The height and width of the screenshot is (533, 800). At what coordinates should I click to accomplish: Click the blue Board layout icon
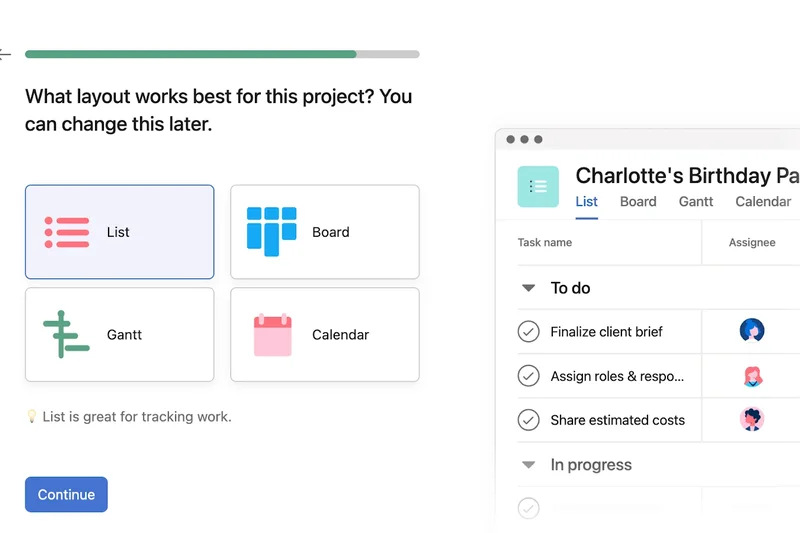pyautogui.click(x=272, y=231)
